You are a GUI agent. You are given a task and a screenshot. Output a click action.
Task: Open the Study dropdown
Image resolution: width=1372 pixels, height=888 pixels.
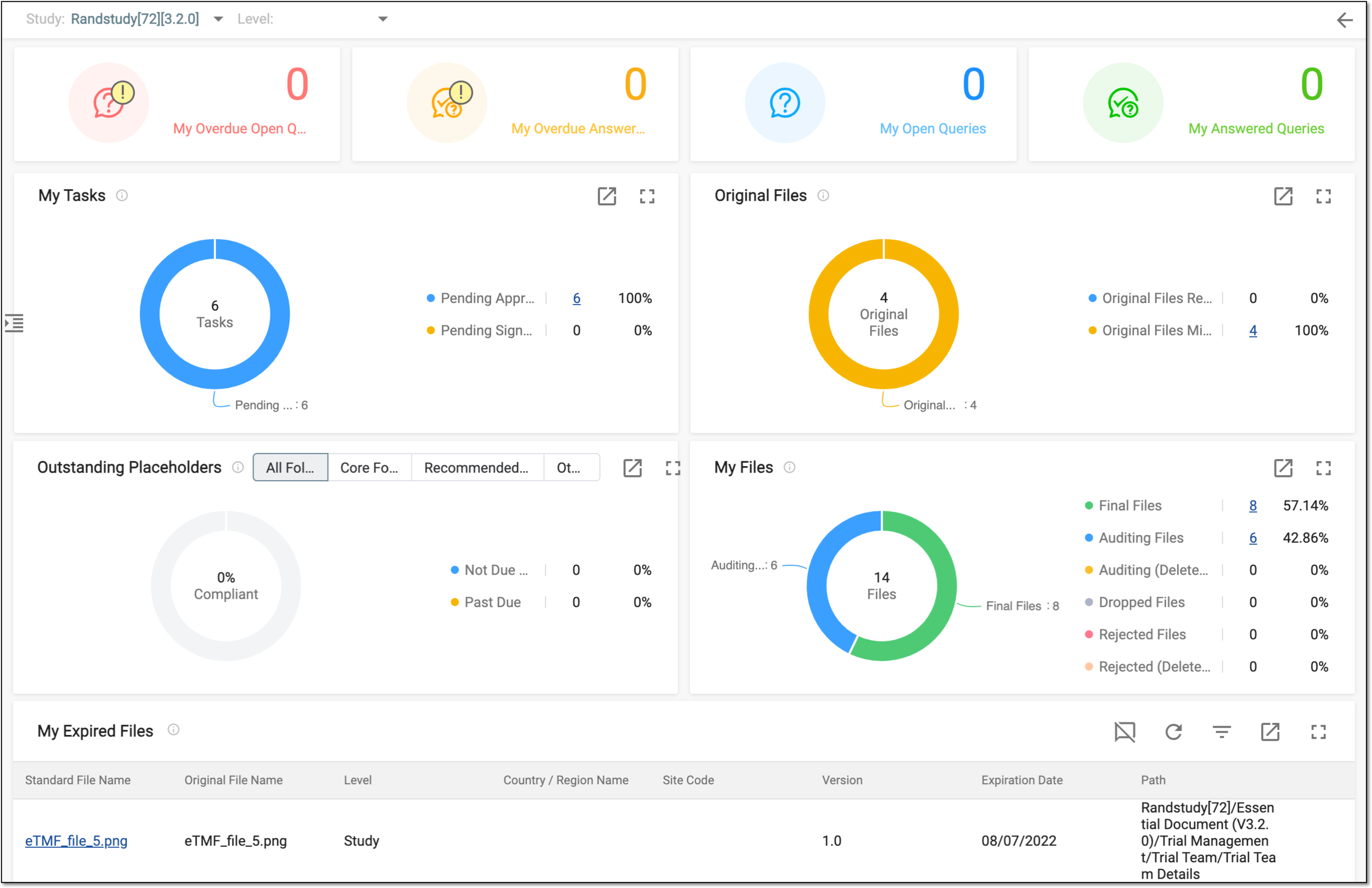[218, 19]
